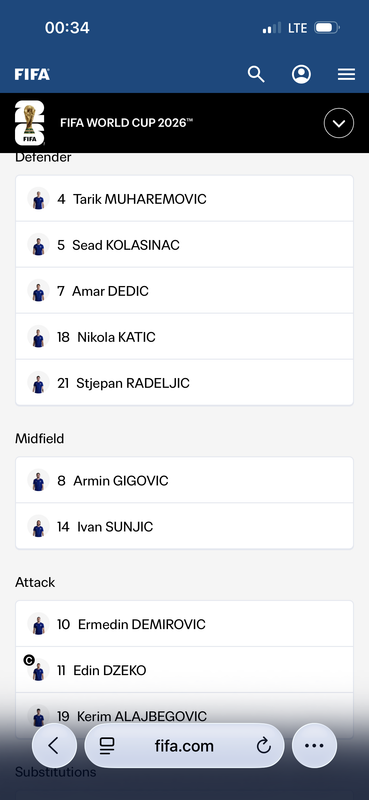Select Sead KOLASINAC from the defenders
Screen dimensions: 369x800
(184, 244)
